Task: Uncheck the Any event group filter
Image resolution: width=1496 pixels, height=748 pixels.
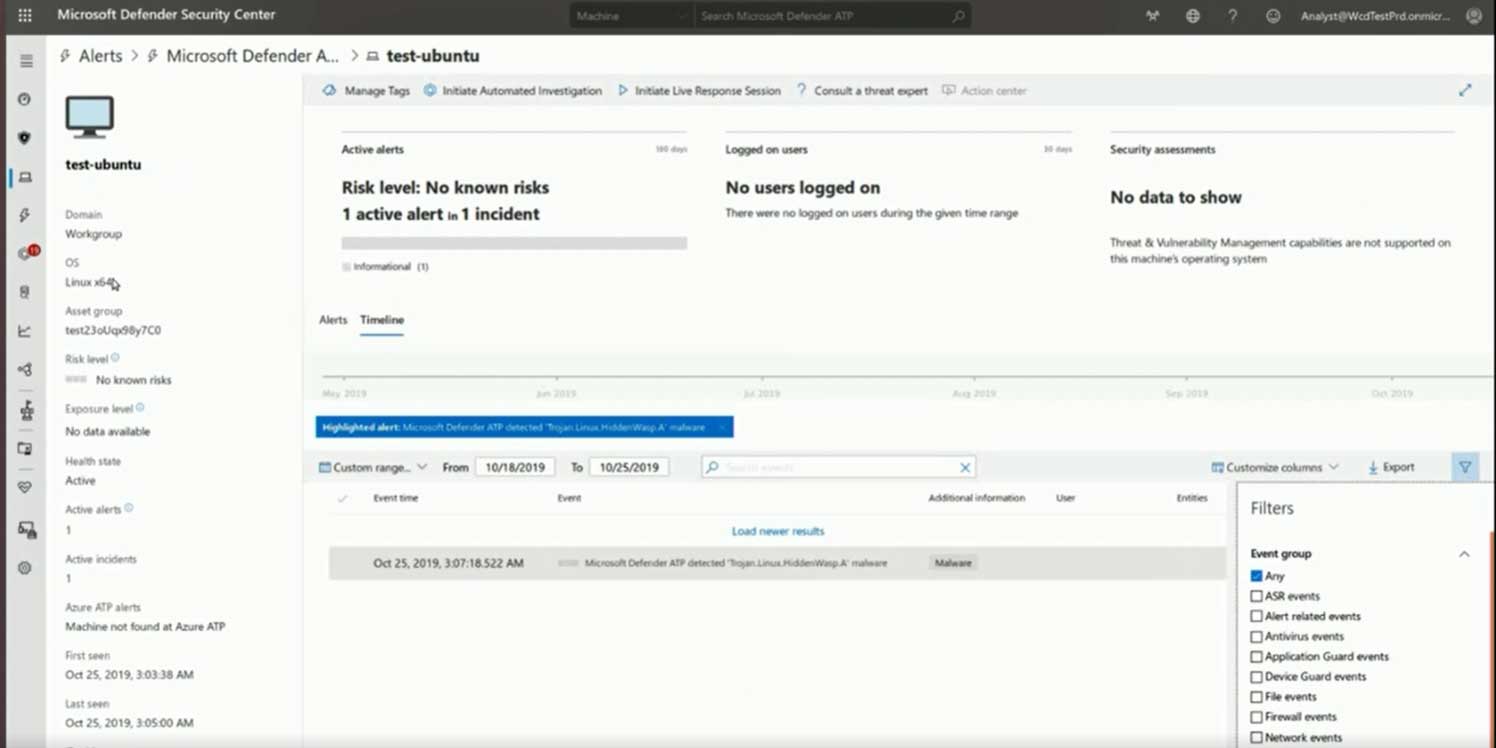Action: [1256, 576]
